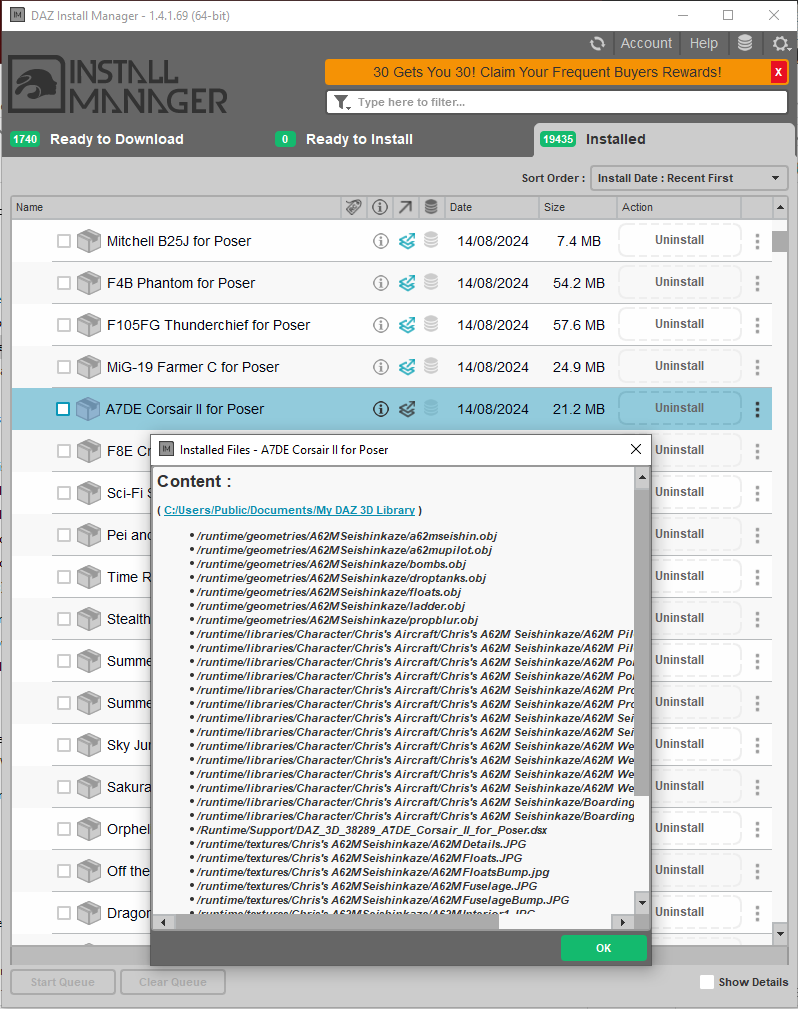Open the Account menu
Image resolution: width=798 pixels, height=1009 pixels.
646,43
